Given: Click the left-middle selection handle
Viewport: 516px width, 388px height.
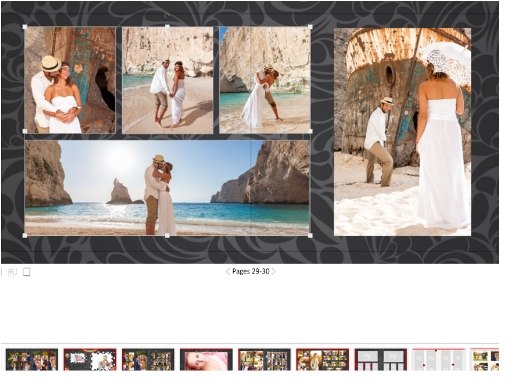Looking at the screenshot, I should (25, 131).
